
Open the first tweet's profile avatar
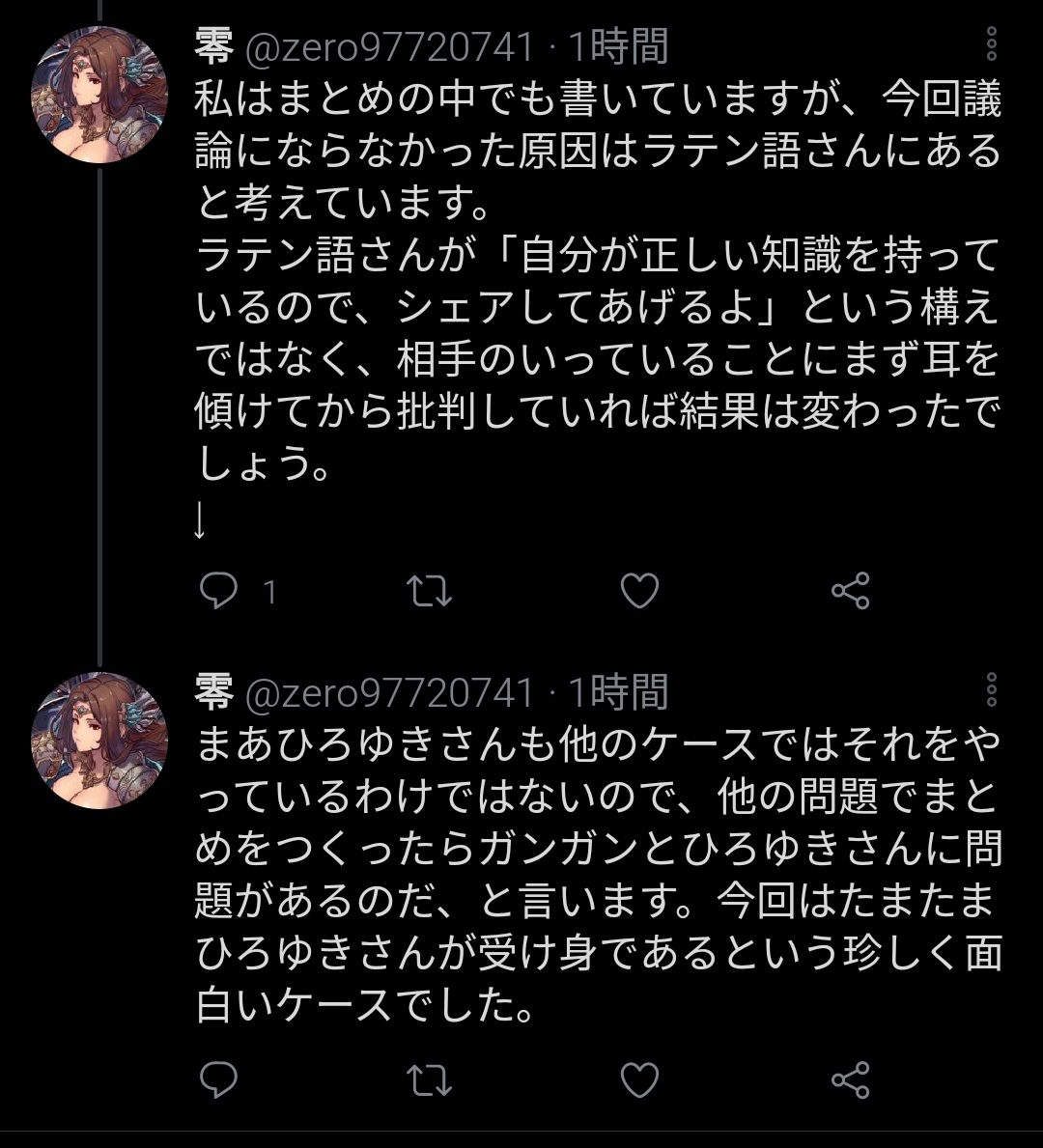coord(100,95)
